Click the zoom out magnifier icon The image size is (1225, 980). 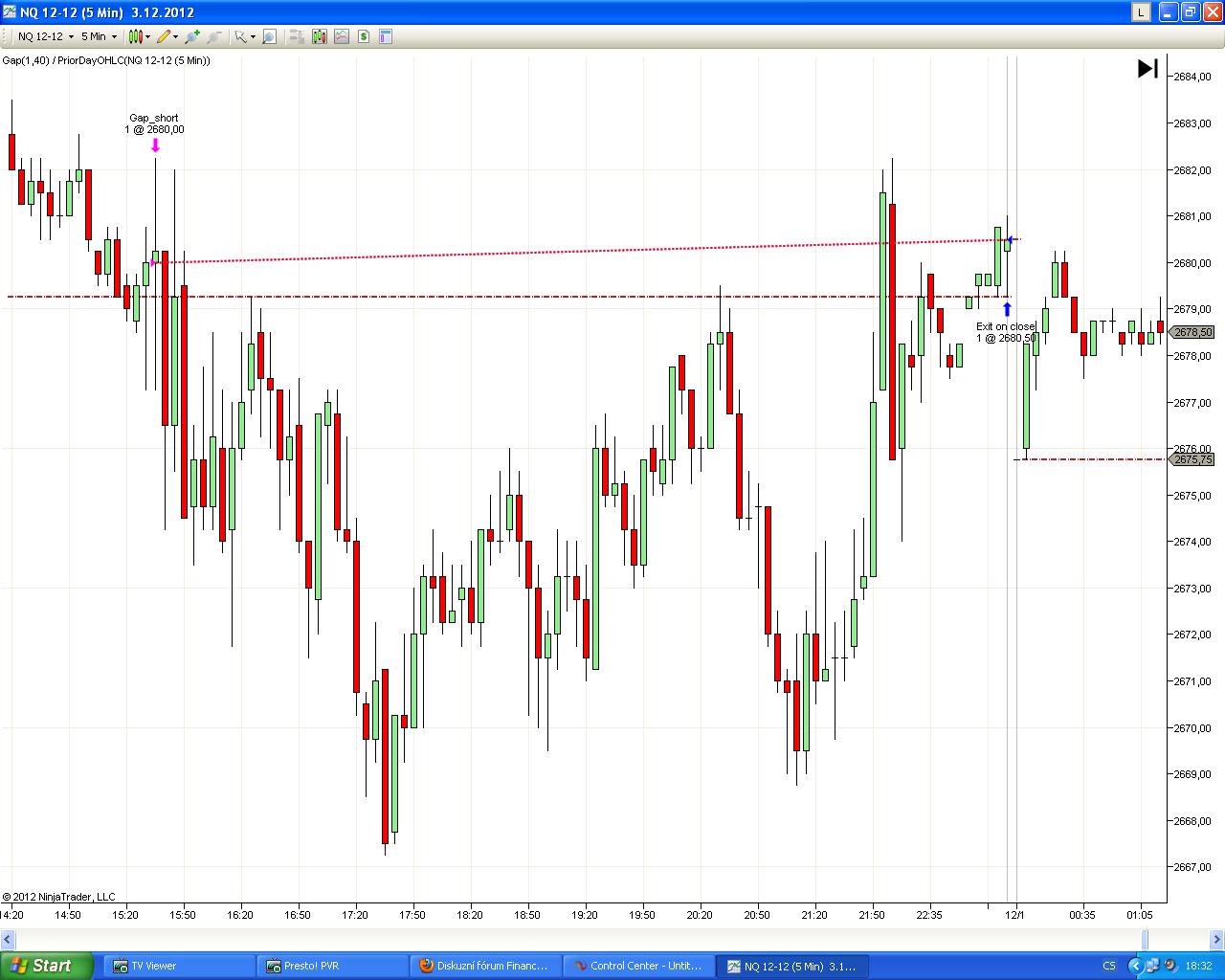214,36
